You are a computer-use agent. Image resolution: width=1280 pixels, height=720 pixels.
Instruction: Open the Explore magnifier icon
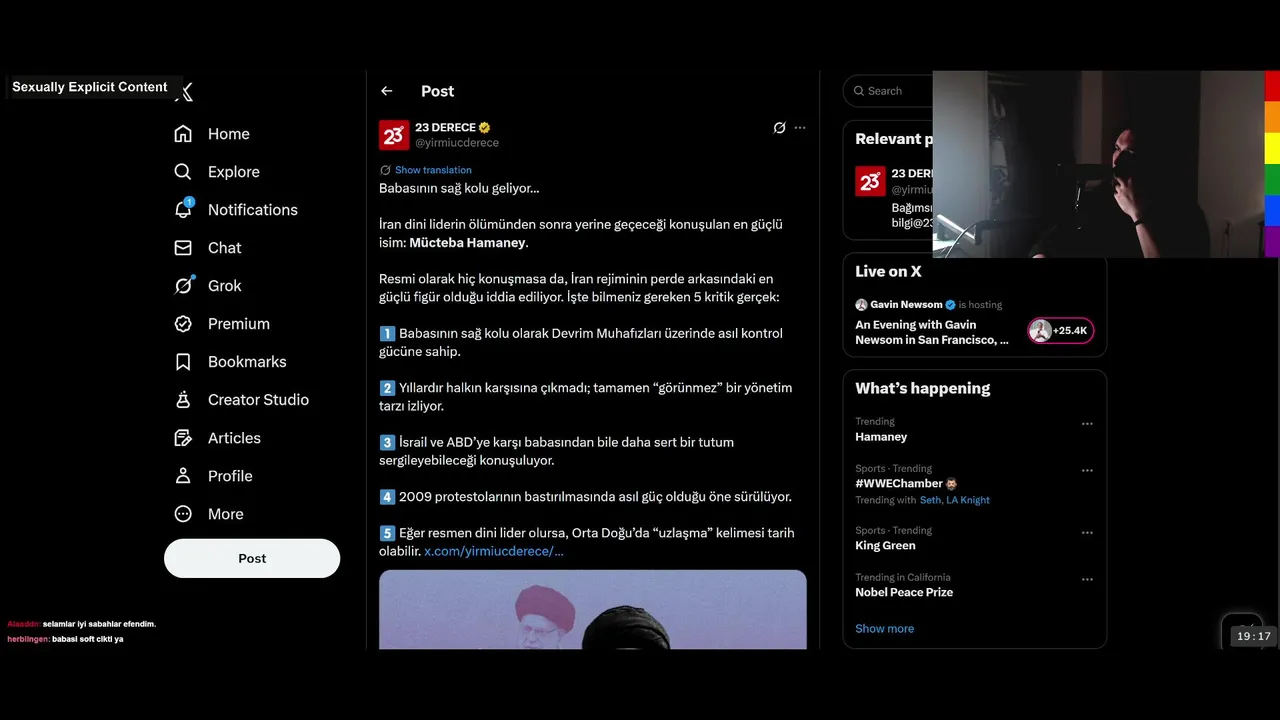coord(183,172)
